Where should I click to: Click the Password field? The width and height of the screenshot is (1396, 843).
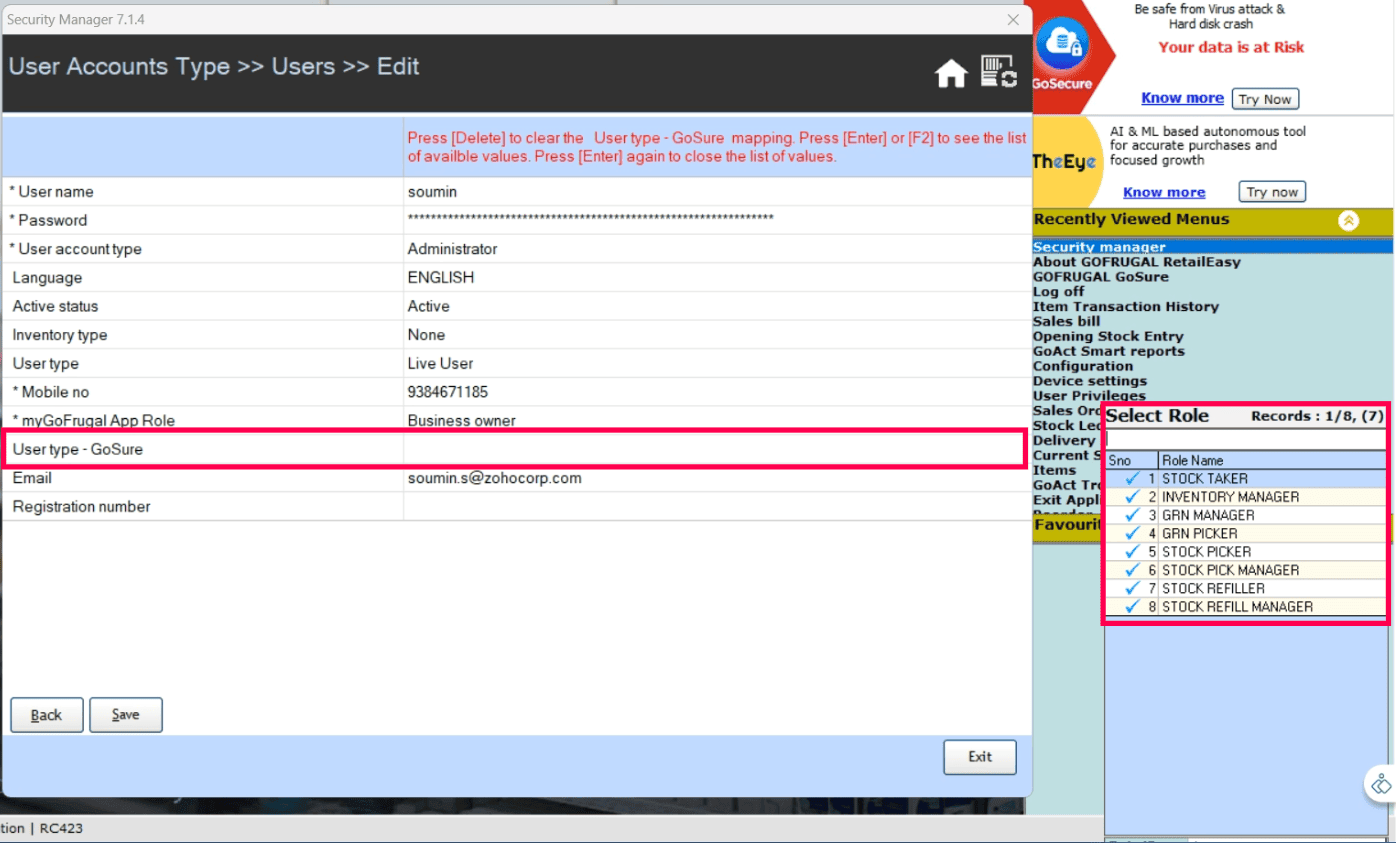coord(716,220)
